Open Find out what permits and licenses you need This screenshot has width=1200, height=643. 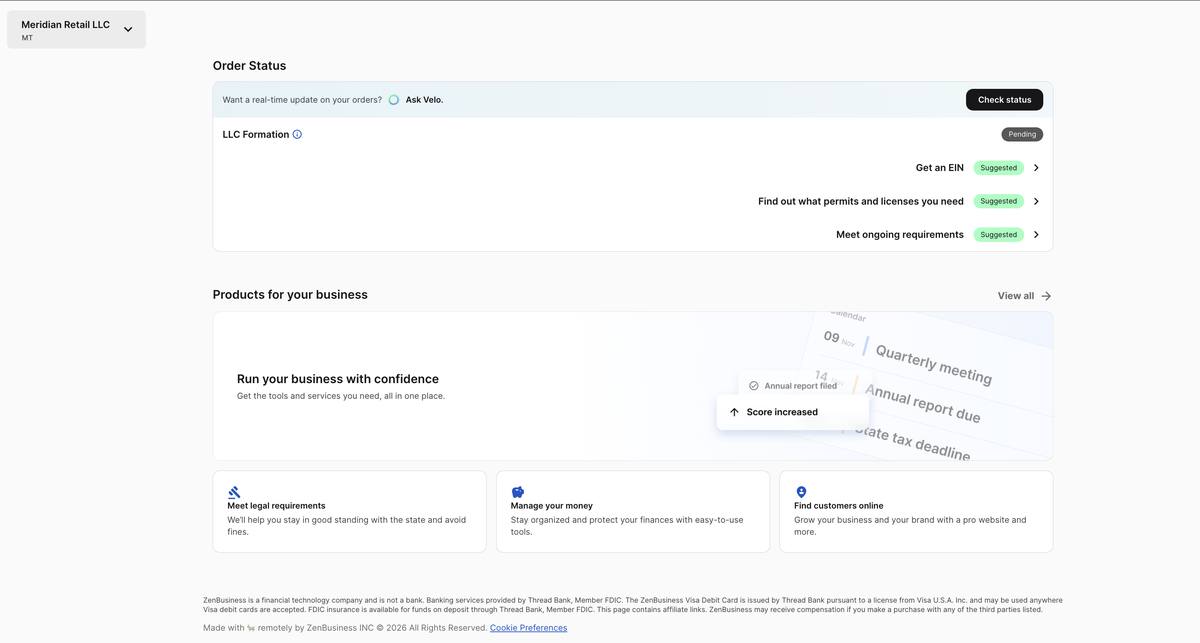pyautogui.click(x=861, y=201)
